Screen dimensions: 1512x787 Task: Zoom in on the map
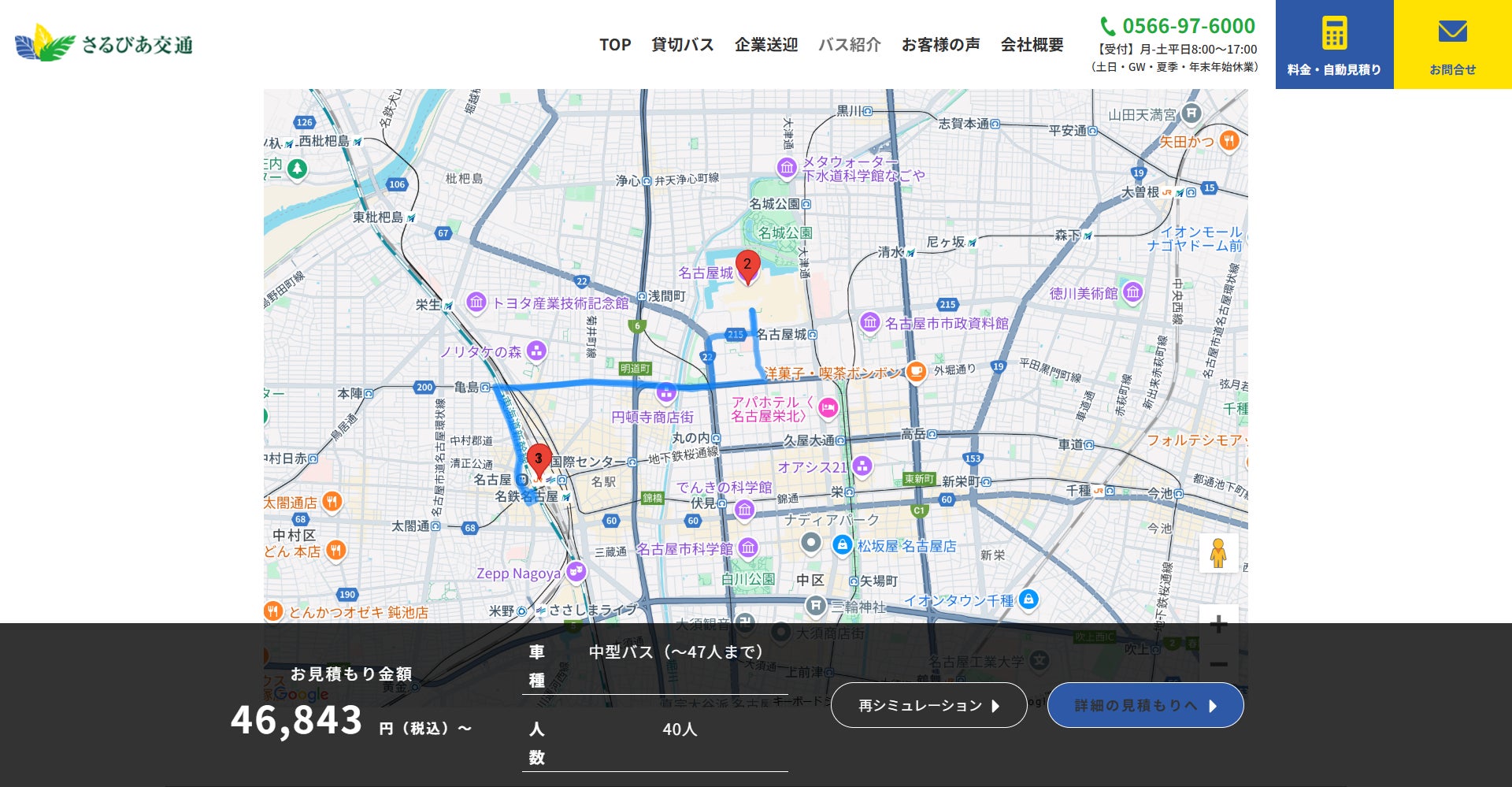1218,625
